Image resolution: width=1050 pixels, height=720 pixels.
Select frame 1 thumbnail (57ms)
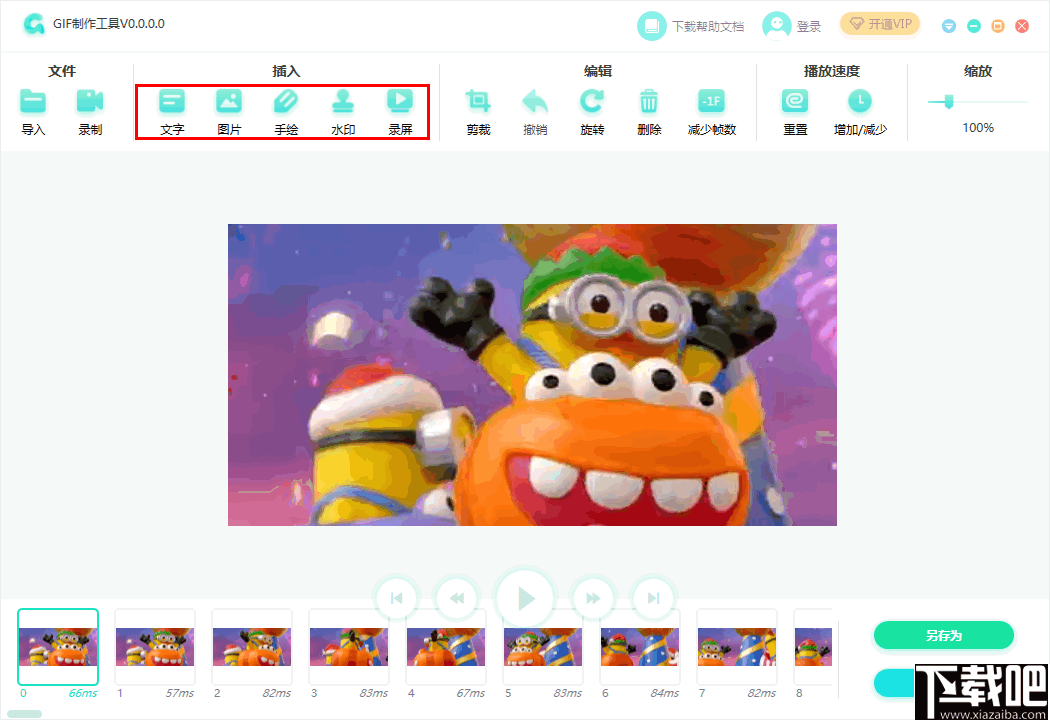click(x=155, y=646)
